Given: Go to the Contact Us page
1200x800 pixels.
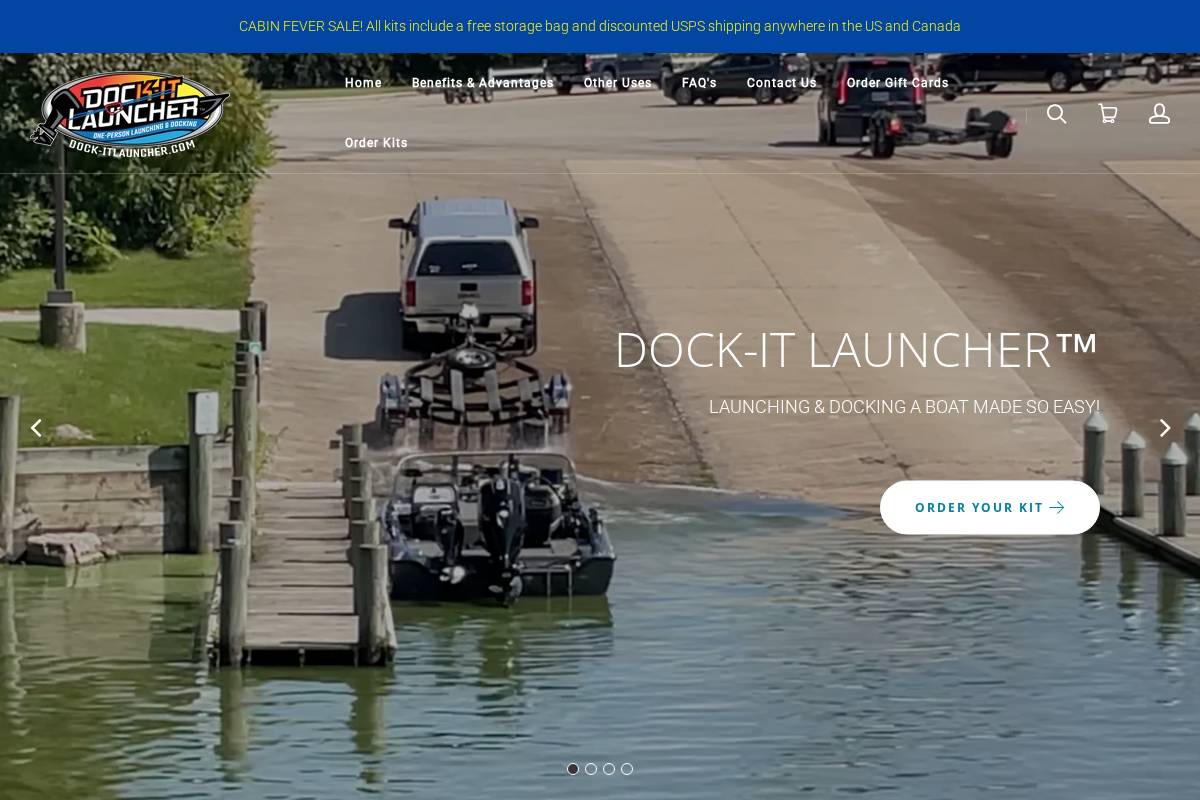Looking at the screenshot, I should 781,83.
